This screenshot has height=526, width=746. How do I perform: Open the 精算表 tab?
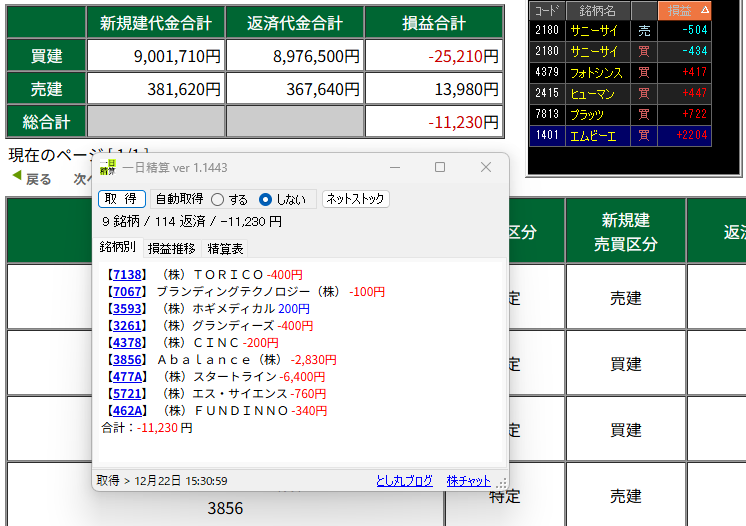coord(225,248)
